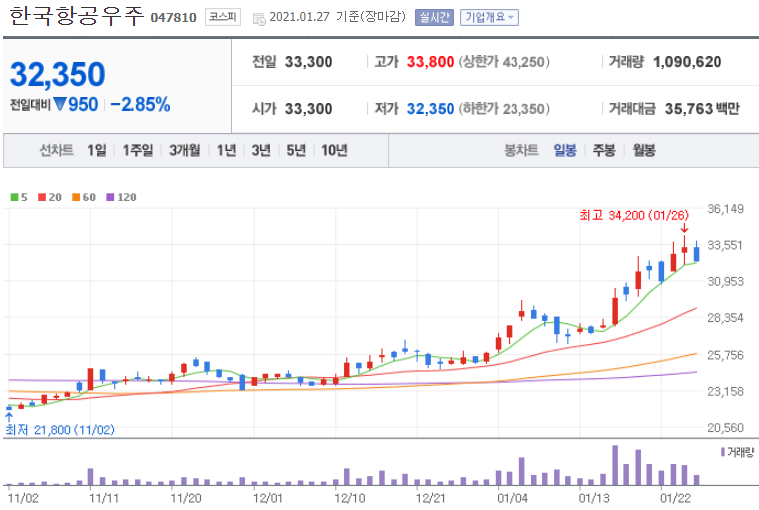Click the 코스피 market badge
Viewport: 759px width, 510px height.
point(223,17)
